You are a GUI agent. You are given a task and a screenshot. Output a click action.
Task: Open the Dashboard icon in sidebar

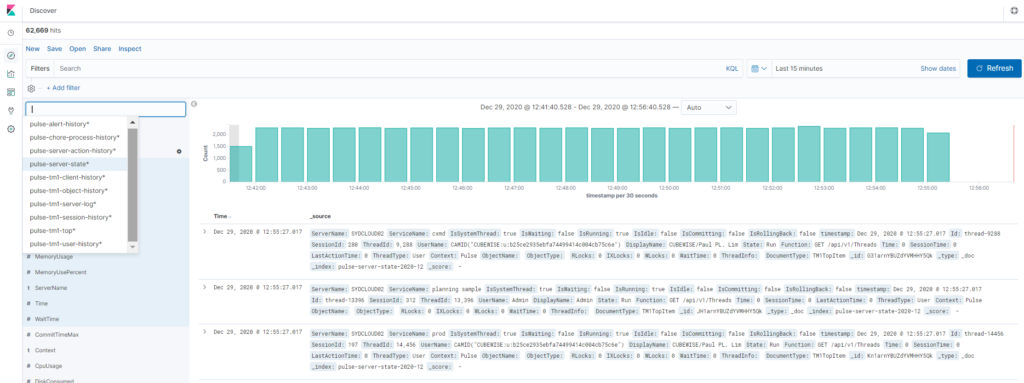(10, 92)
